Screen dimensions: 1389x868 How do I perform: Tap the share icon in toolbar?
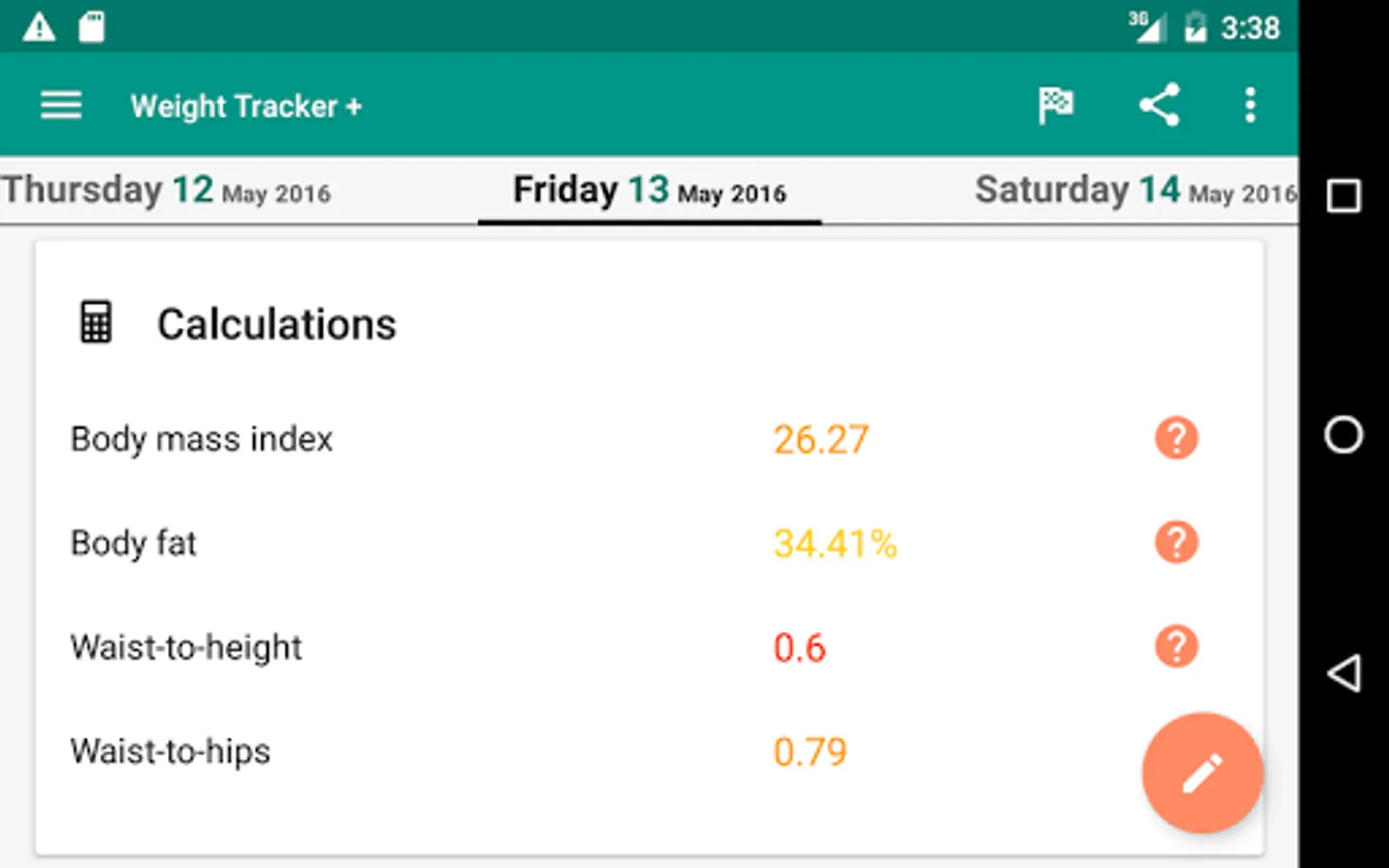point(1158,105)
